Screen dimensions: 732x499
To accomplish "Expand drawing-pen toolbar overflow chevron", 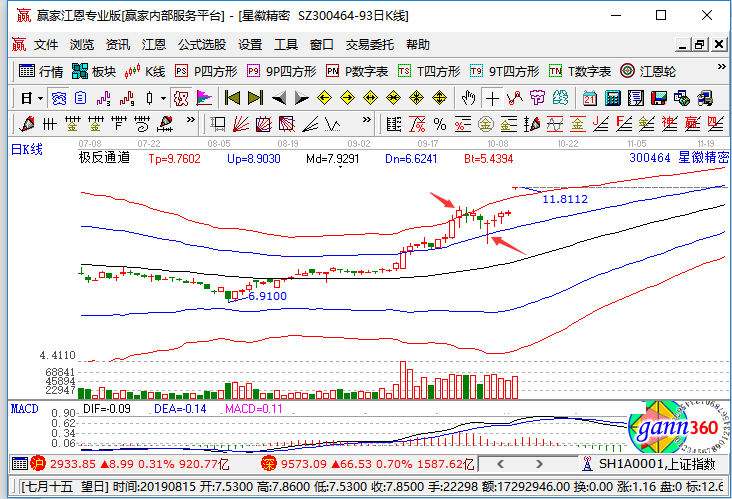I will (x=190, y=120).
